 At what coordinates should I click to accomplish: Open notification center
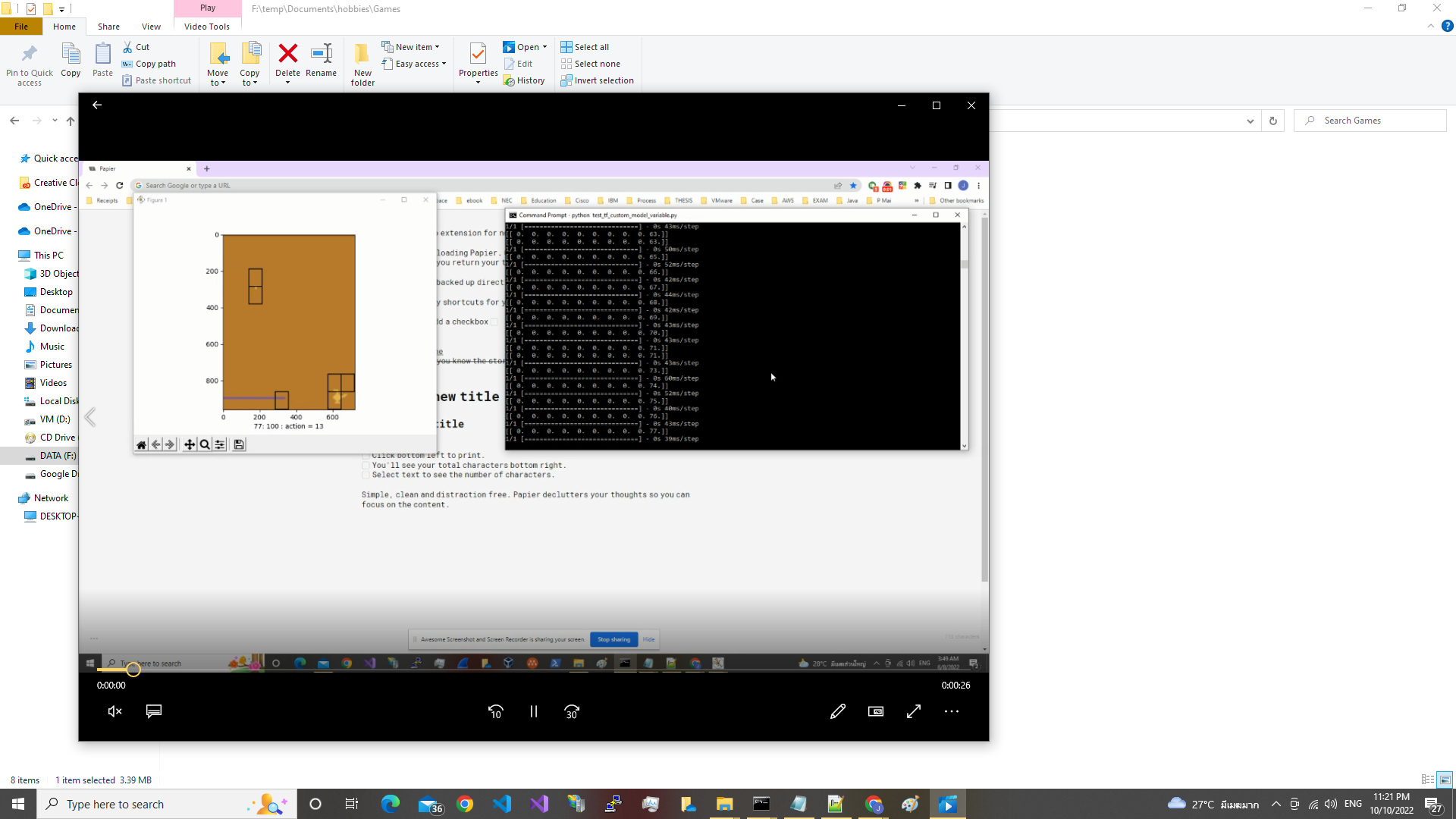pyautogui.click(x=1433, y=804)
